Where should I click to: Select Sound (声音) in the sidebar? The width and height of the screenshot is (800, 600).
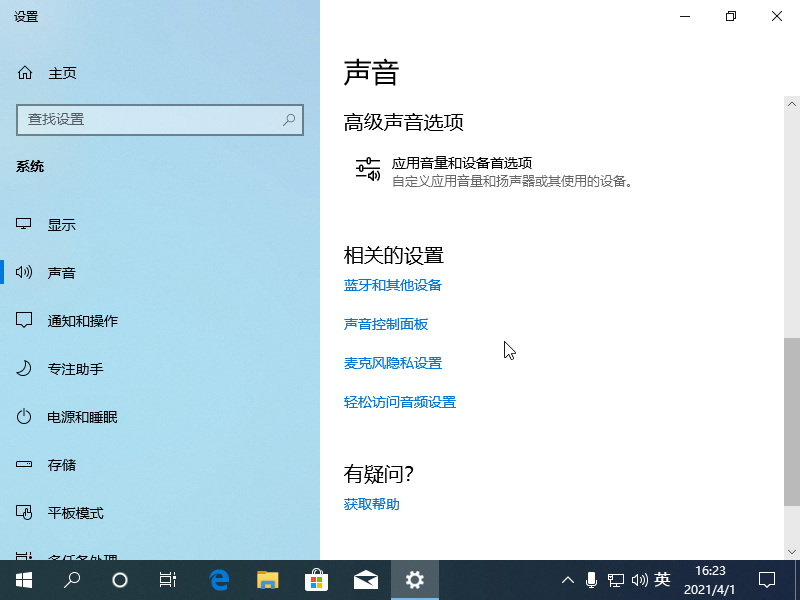click(61, 273)
